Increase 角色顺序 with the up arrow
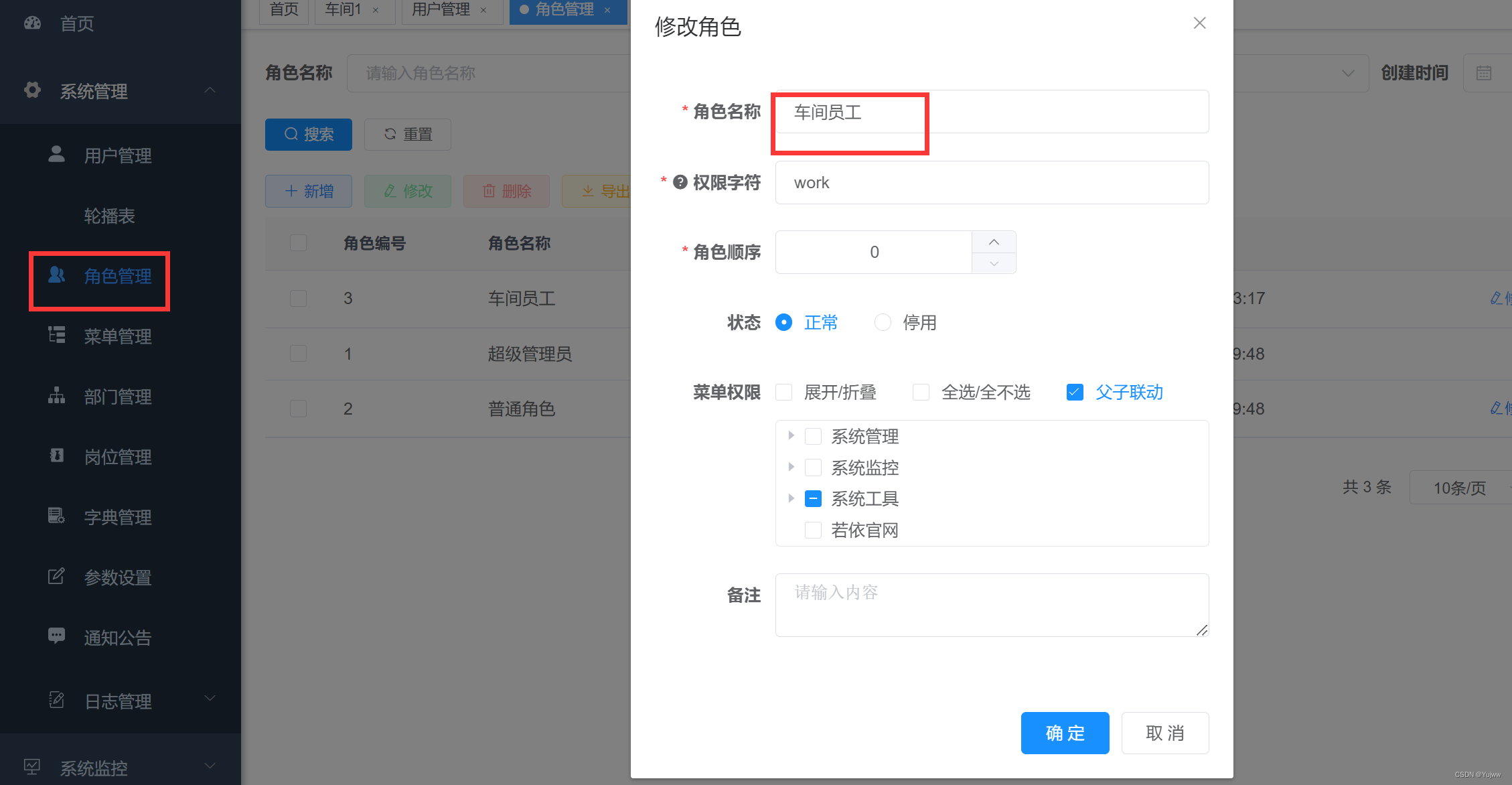The width and height of the screenshot is (1512, 785). tap(994, 242)
